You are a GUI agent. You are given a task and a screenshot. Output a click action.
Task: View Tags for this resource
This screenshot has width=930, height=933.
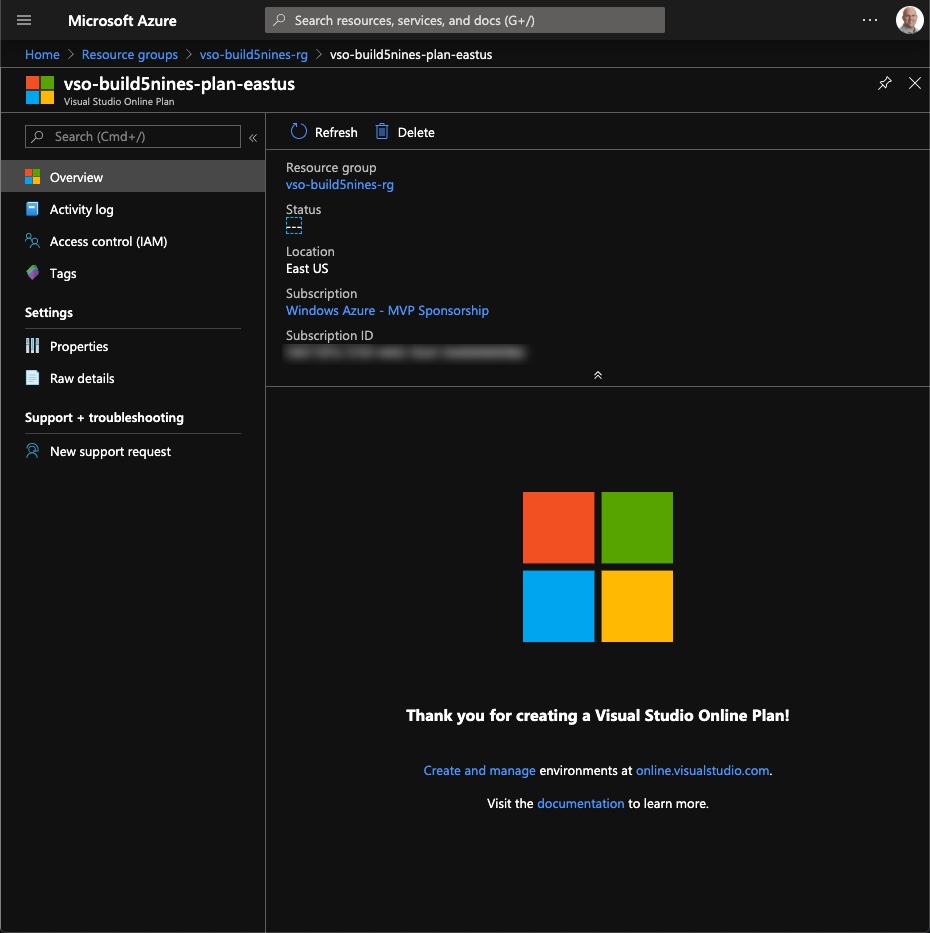tap(63, 273)
